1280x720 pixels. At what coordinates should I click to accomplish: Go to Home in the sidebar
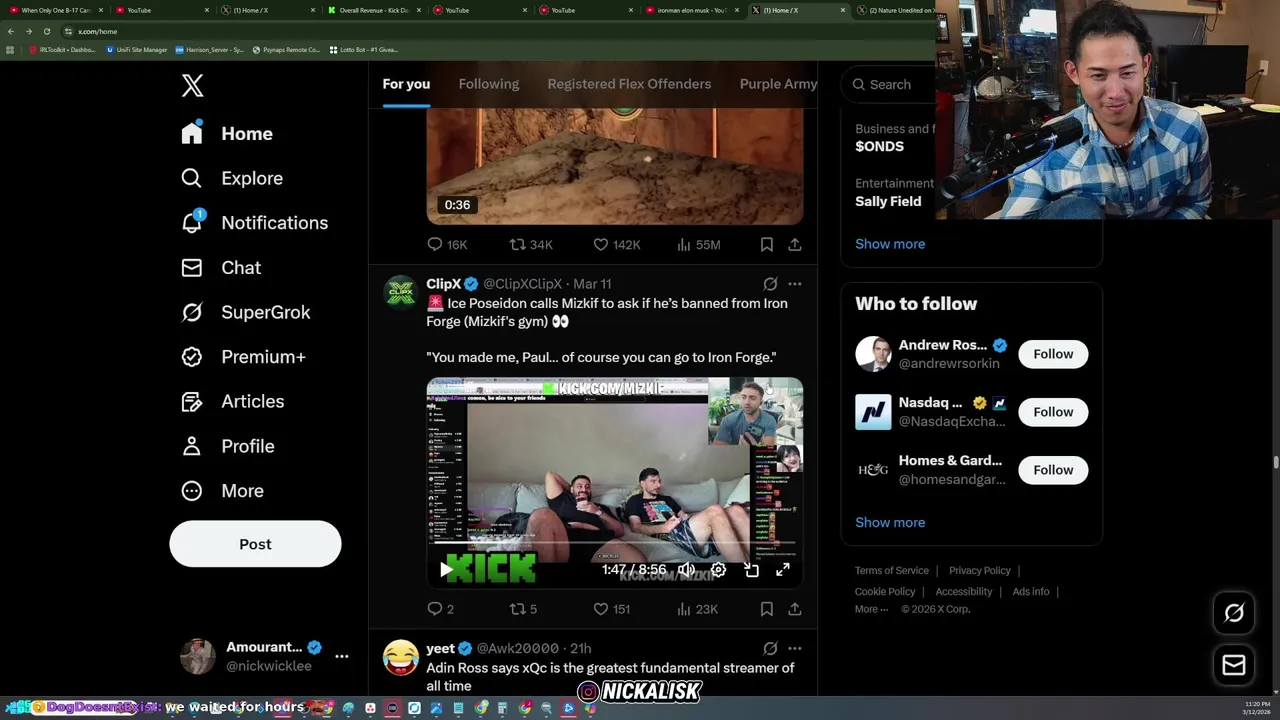point(227,133)
